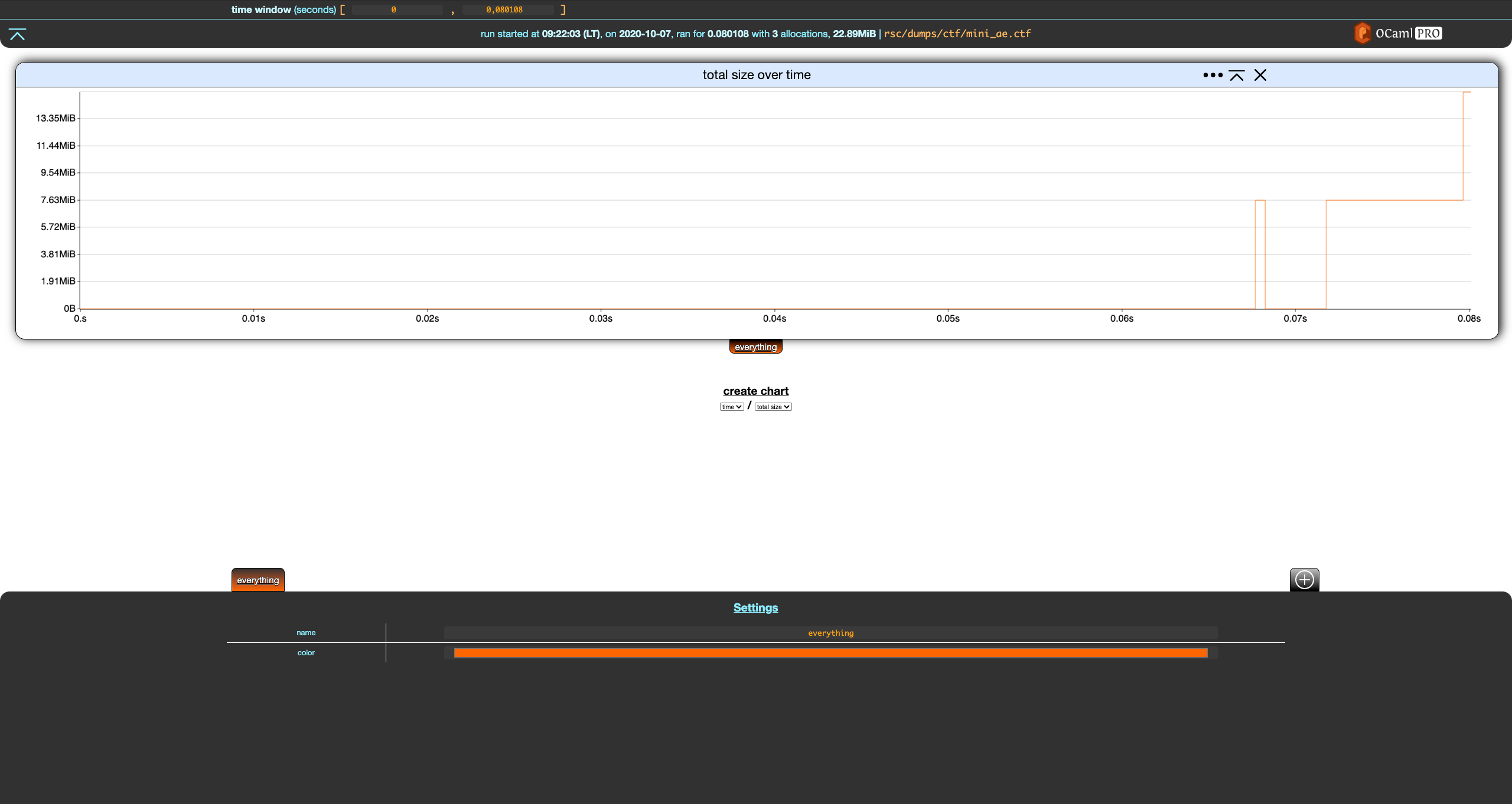Open the total size y-axis dropdown

pos(773,407)
